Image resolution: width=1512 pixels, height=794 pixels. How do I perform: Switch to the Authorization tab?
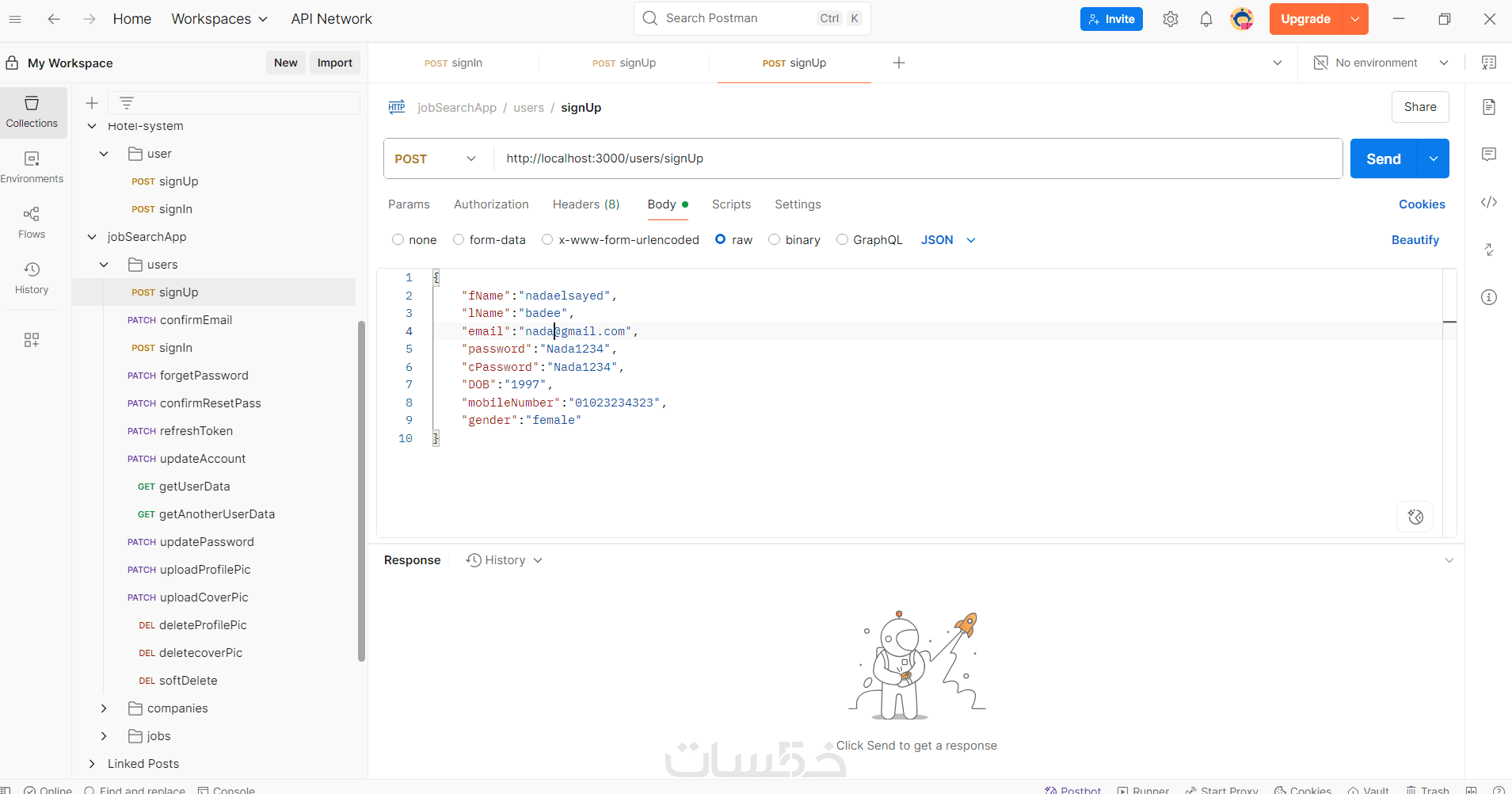click(491, 204)
